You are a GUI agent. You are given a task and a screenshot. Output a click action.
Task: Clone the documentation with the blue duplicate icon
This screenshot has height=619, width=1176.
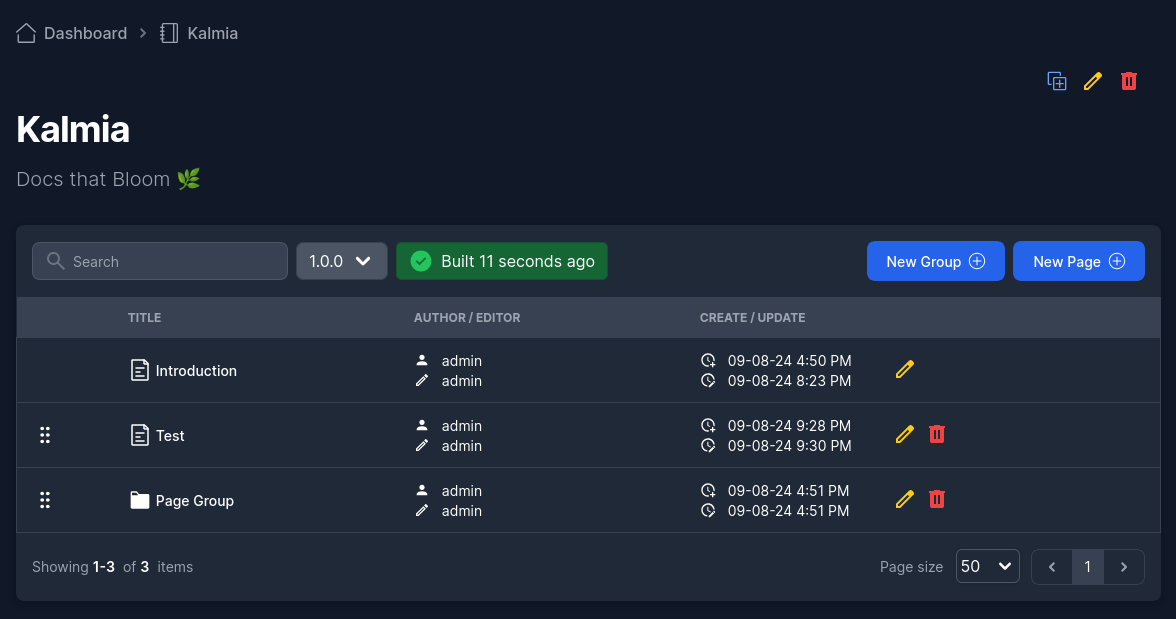point(1057,81)
